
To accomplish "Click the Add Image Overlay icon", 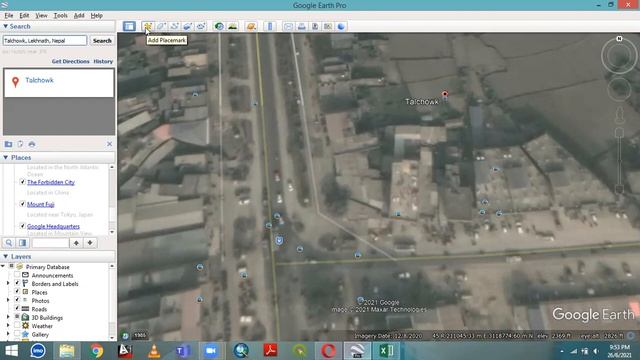I will [187, 26].
